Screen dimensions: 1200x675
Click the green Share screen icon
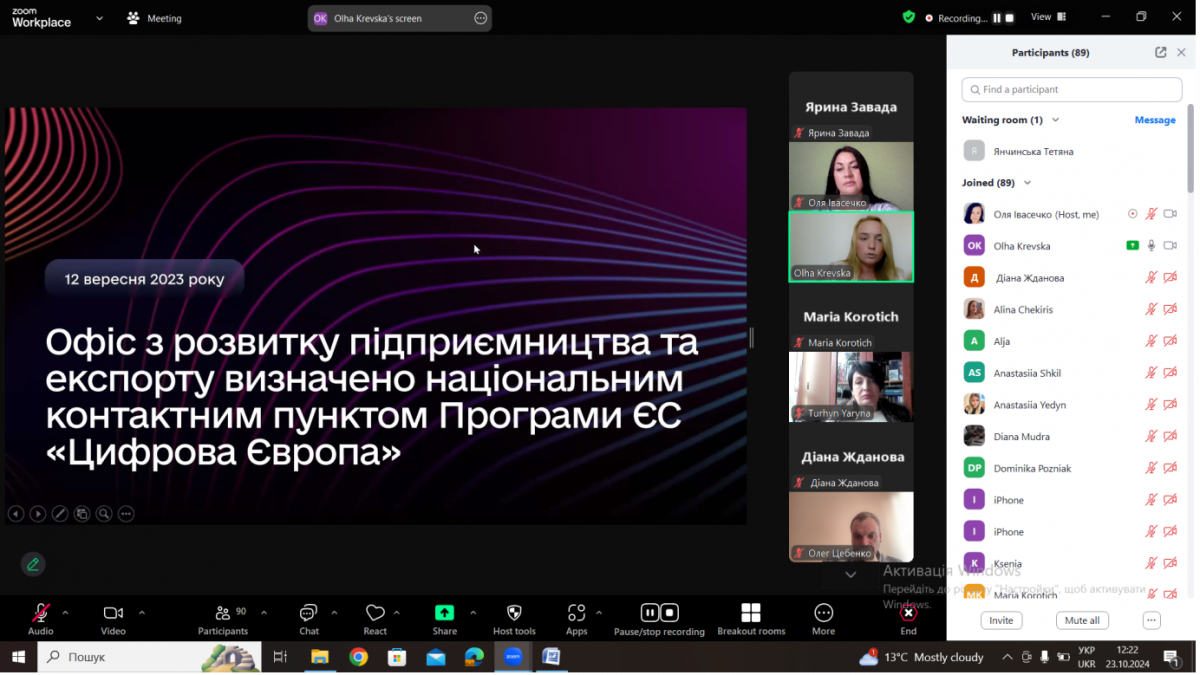(x=444, y=613)
